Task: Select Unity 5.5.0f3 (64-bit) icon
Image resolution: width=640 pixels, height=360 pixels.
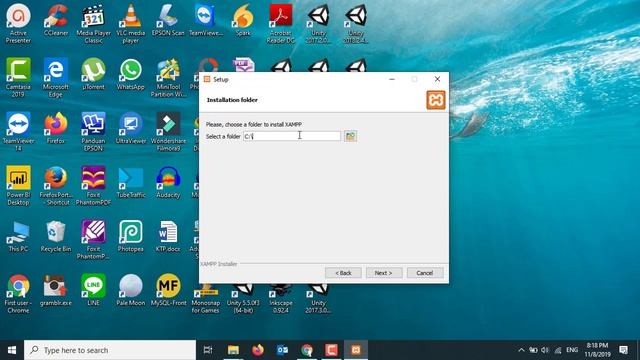Action: (243, 300)
